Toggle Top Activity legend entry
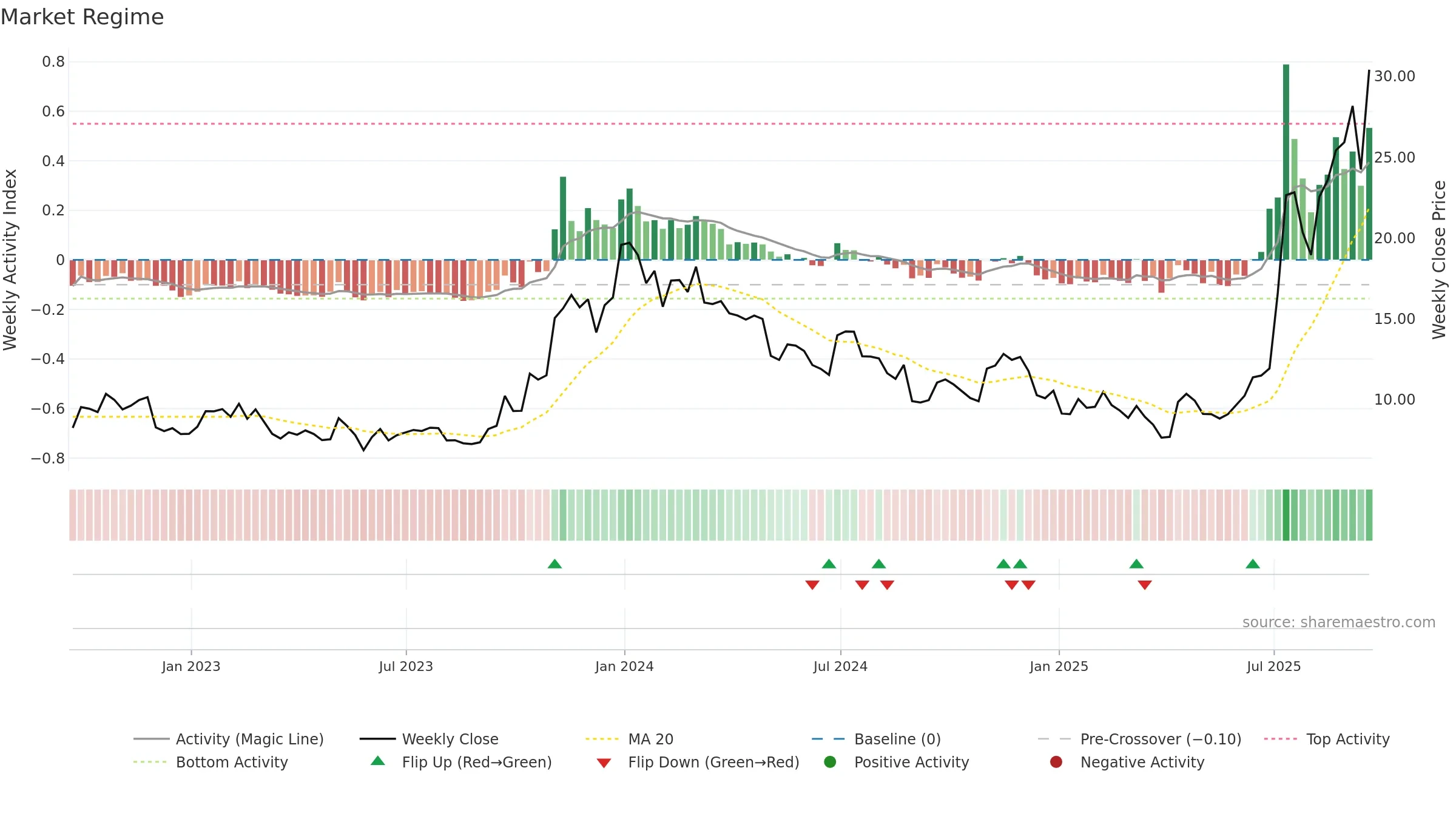 tap(1327, 739)
